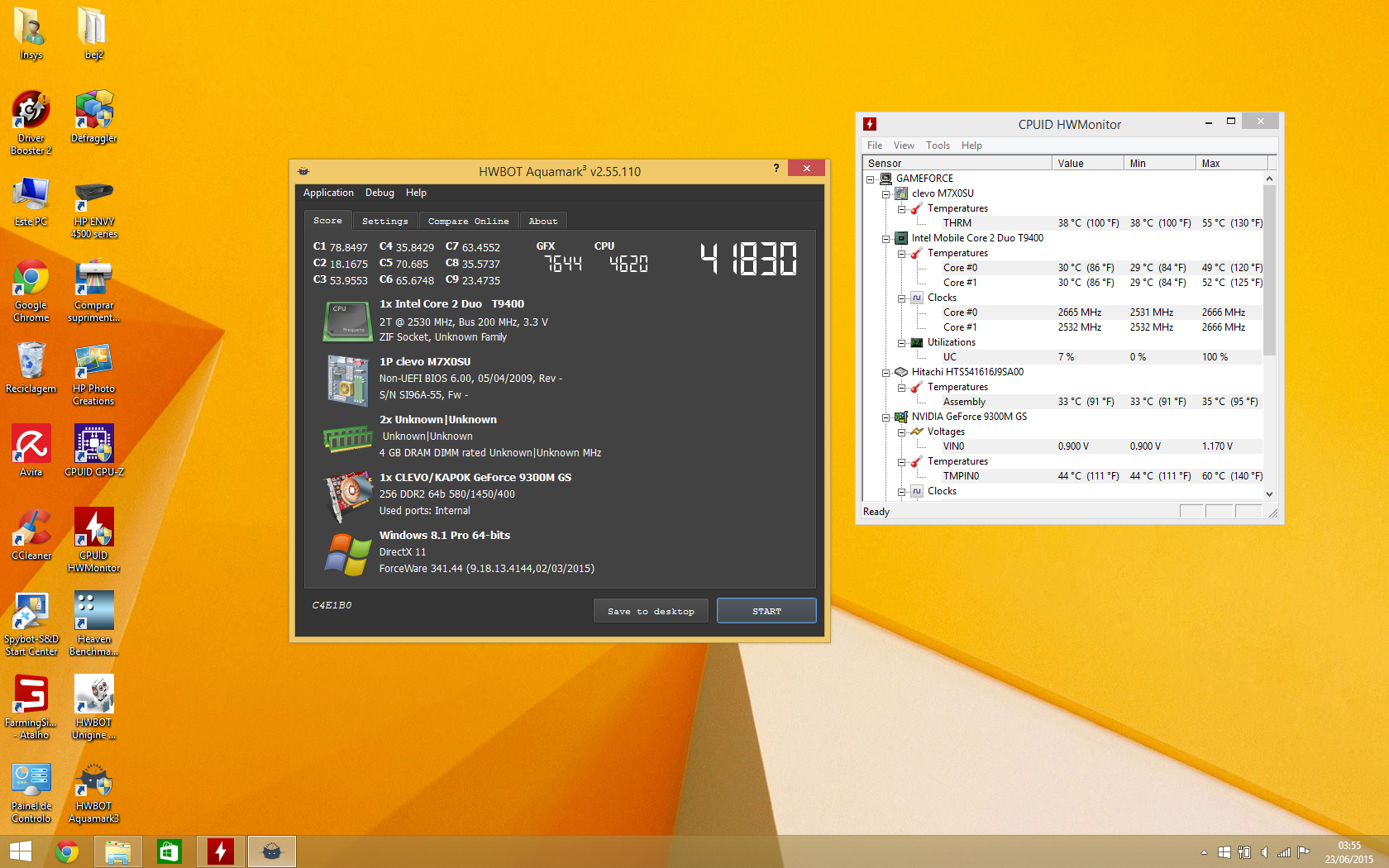Collapse Hitachi HTS541616J9SA00 node
1389x868 pixels.
885,372
